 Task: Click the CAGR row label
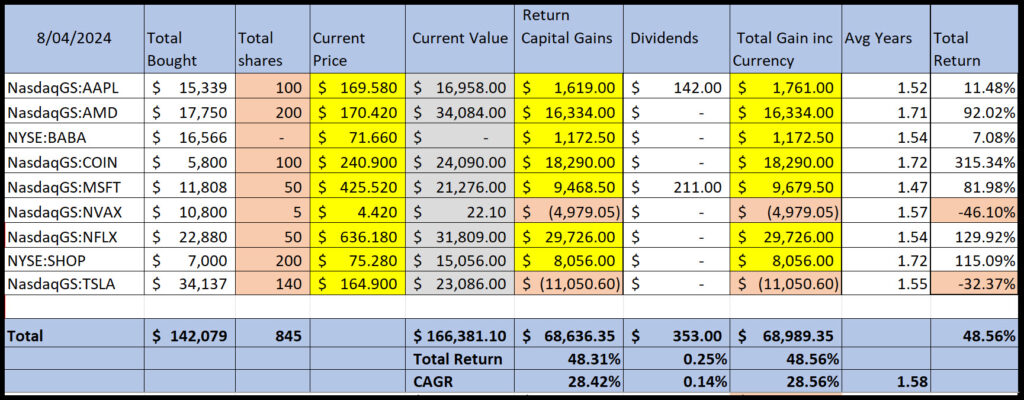[x=460, y=380]
